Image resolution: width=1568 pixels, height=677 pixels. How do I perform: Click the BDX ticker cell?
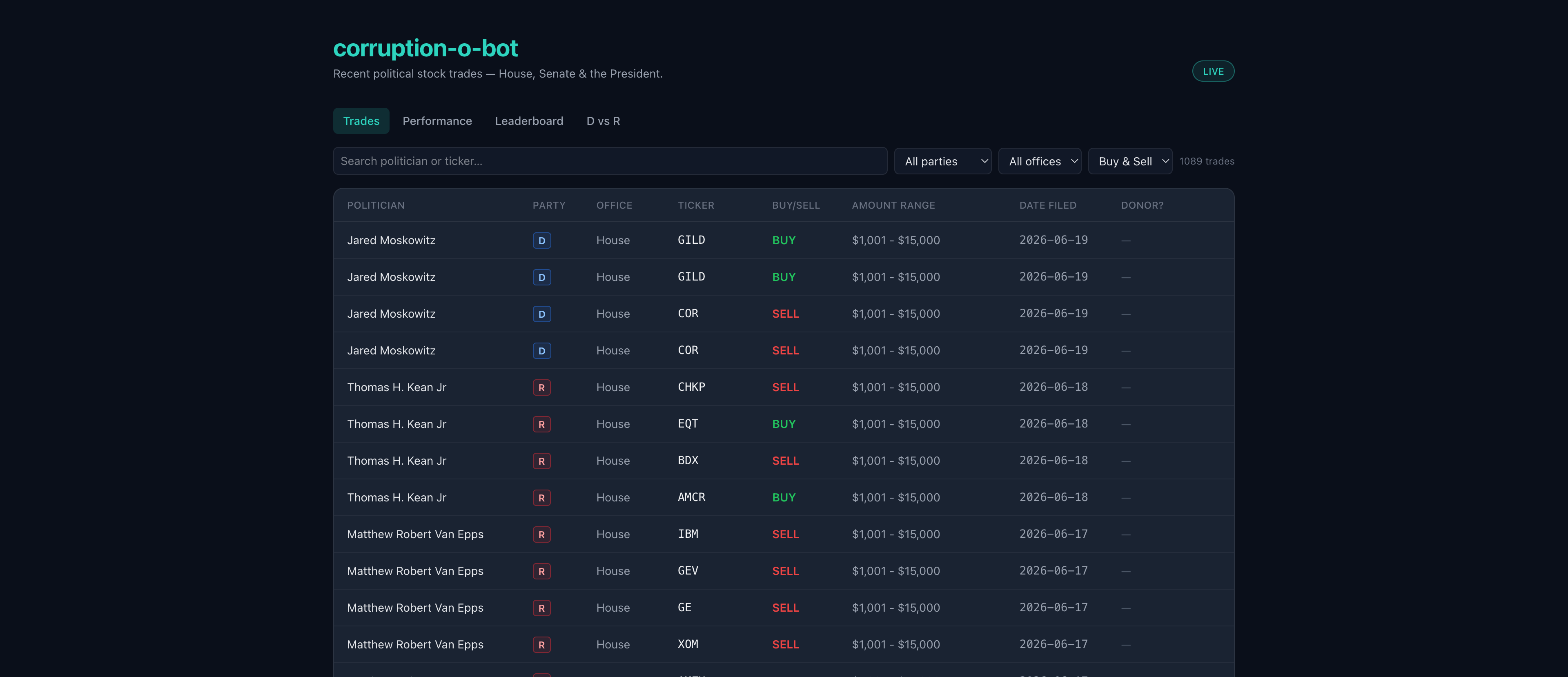pos(688,460)
